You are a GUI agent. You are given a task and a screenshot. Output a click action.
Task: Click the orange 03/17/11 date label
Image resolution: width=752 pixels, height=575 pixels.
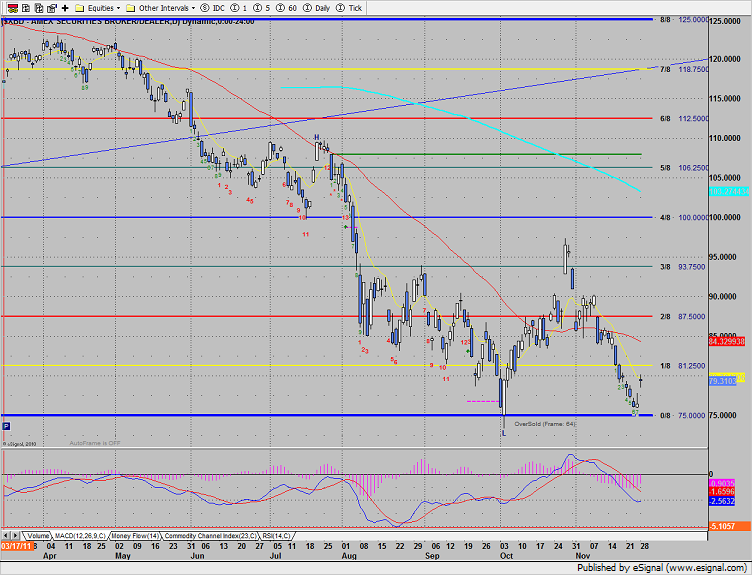click(x=17, y=546)
